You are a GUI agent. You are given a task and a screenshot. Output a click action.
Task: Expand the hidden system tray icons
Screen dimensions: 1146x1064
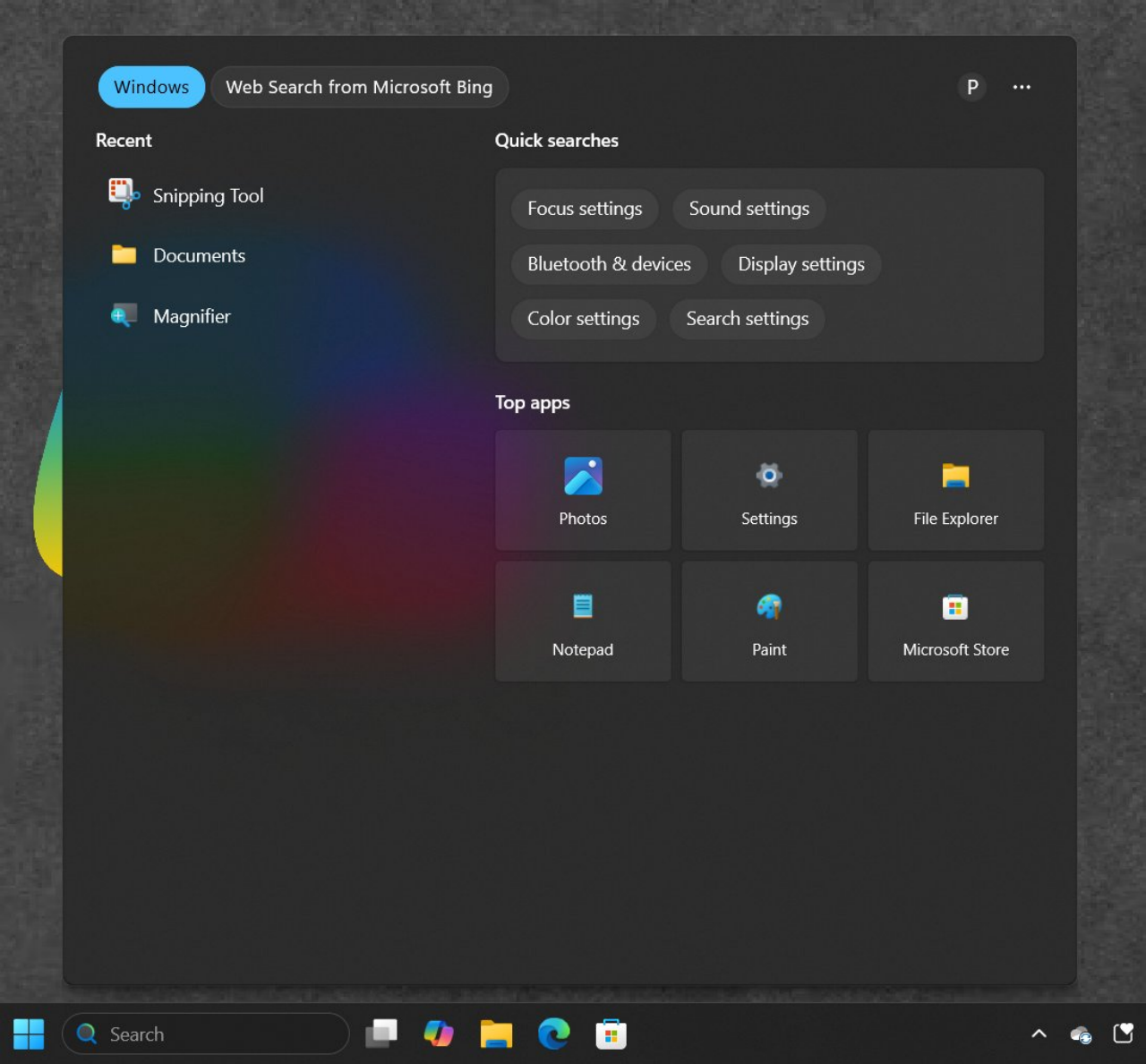pos(1039,1034)
